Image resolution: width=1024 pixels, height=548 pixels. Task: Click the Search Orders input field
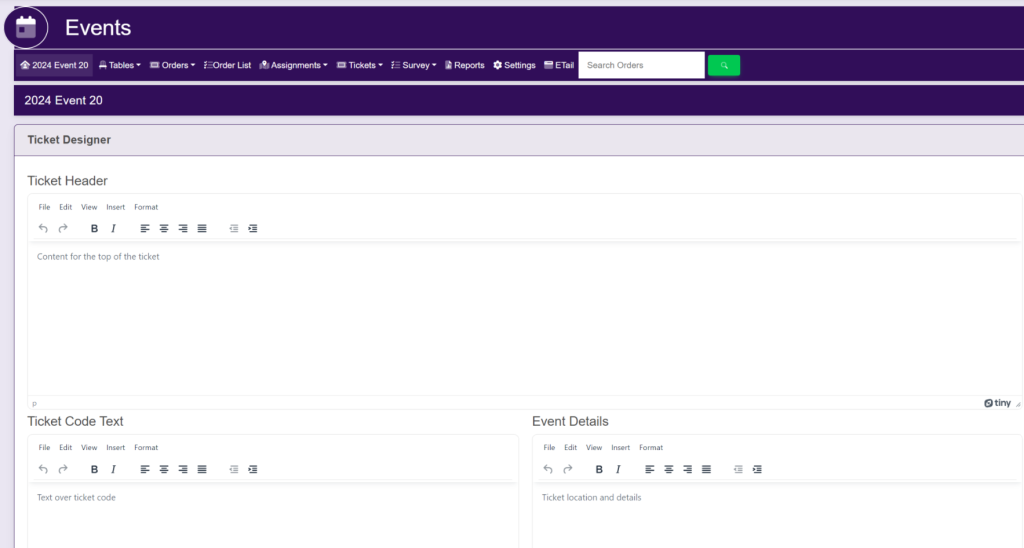641,65
